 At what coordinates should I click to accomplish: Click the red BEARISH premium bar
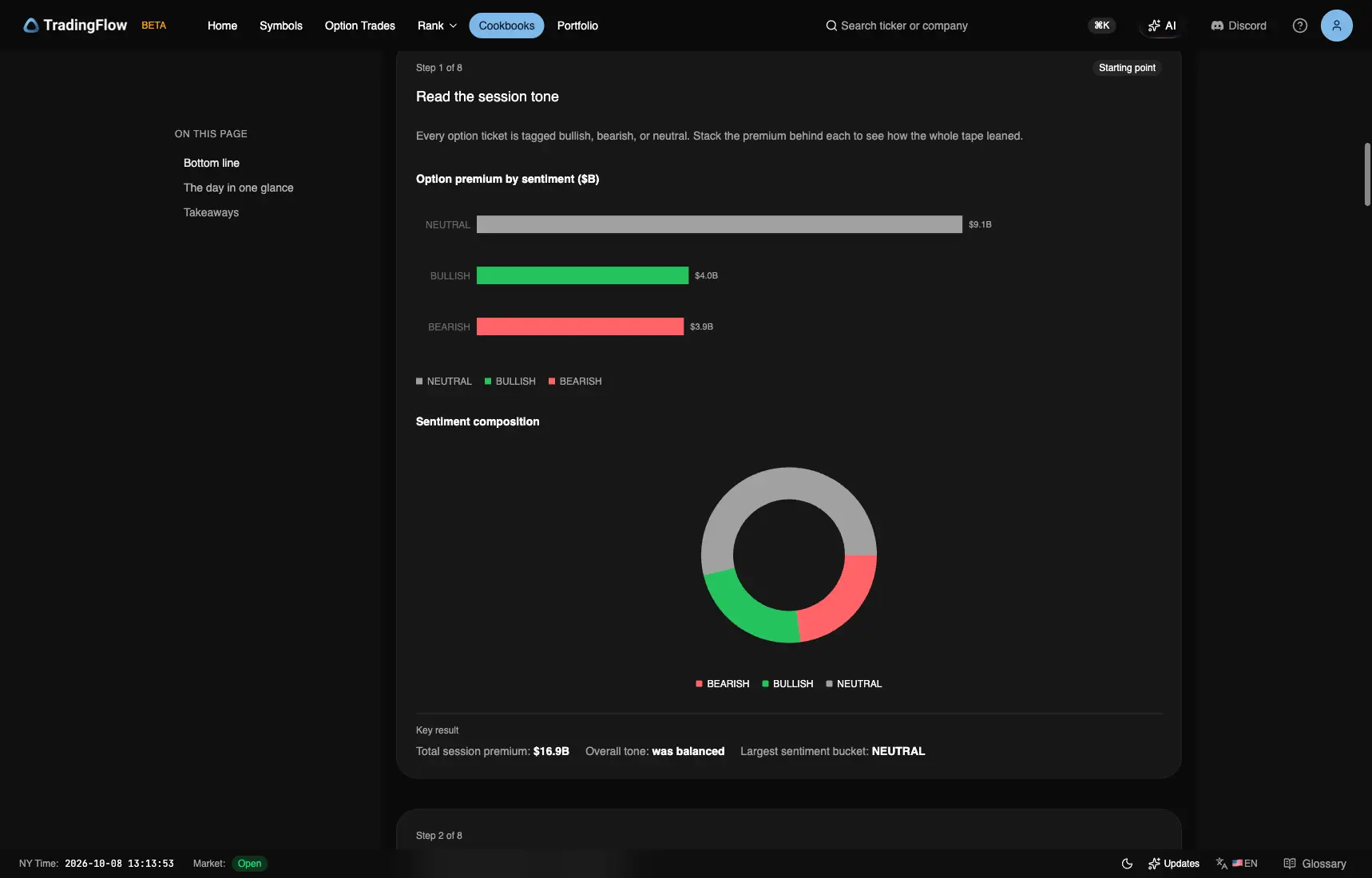pyautogui.click(x=580, y=326)
